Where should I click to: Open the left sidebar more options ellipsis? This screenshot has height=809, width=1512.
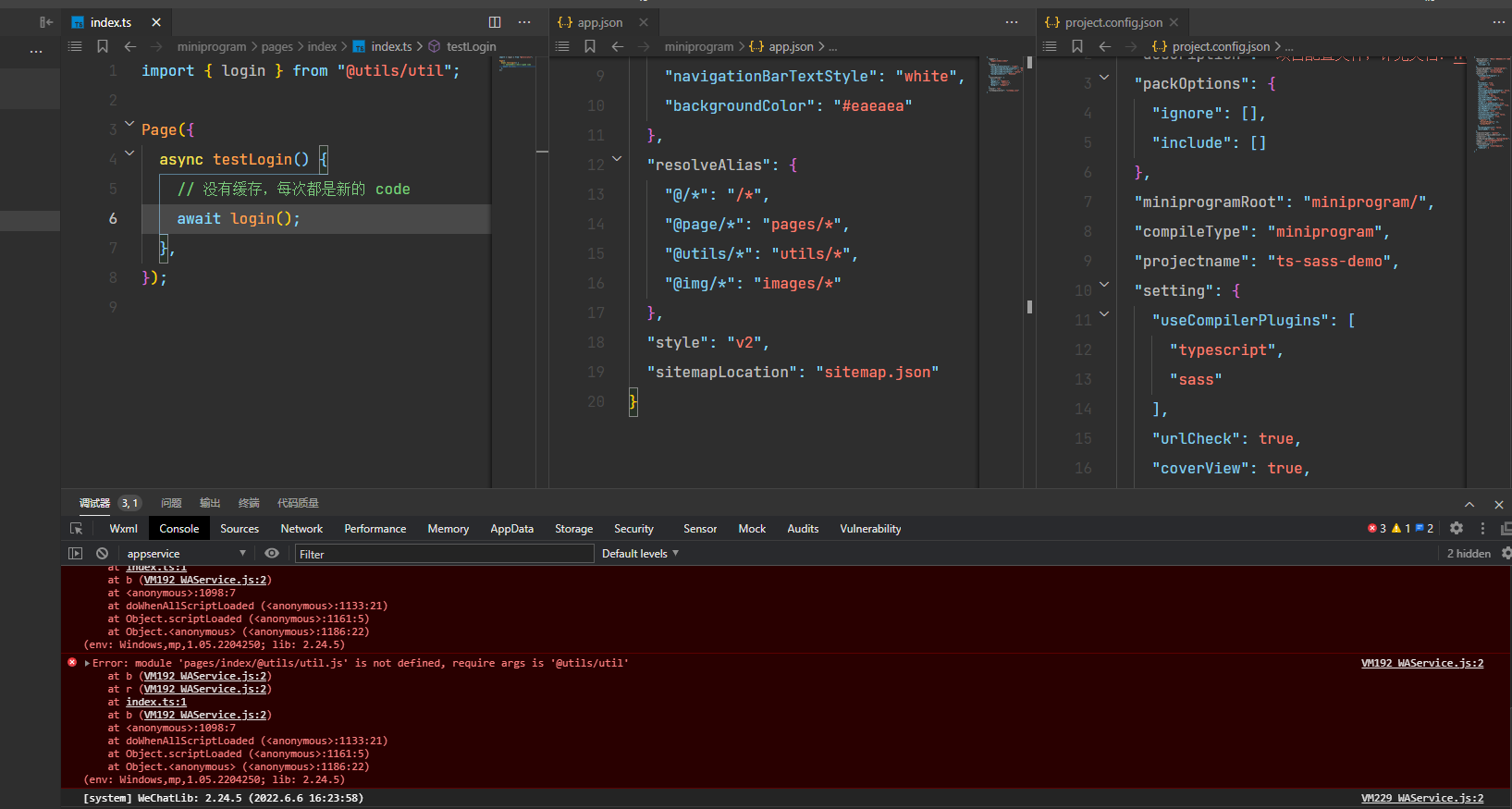coord(36,51)
